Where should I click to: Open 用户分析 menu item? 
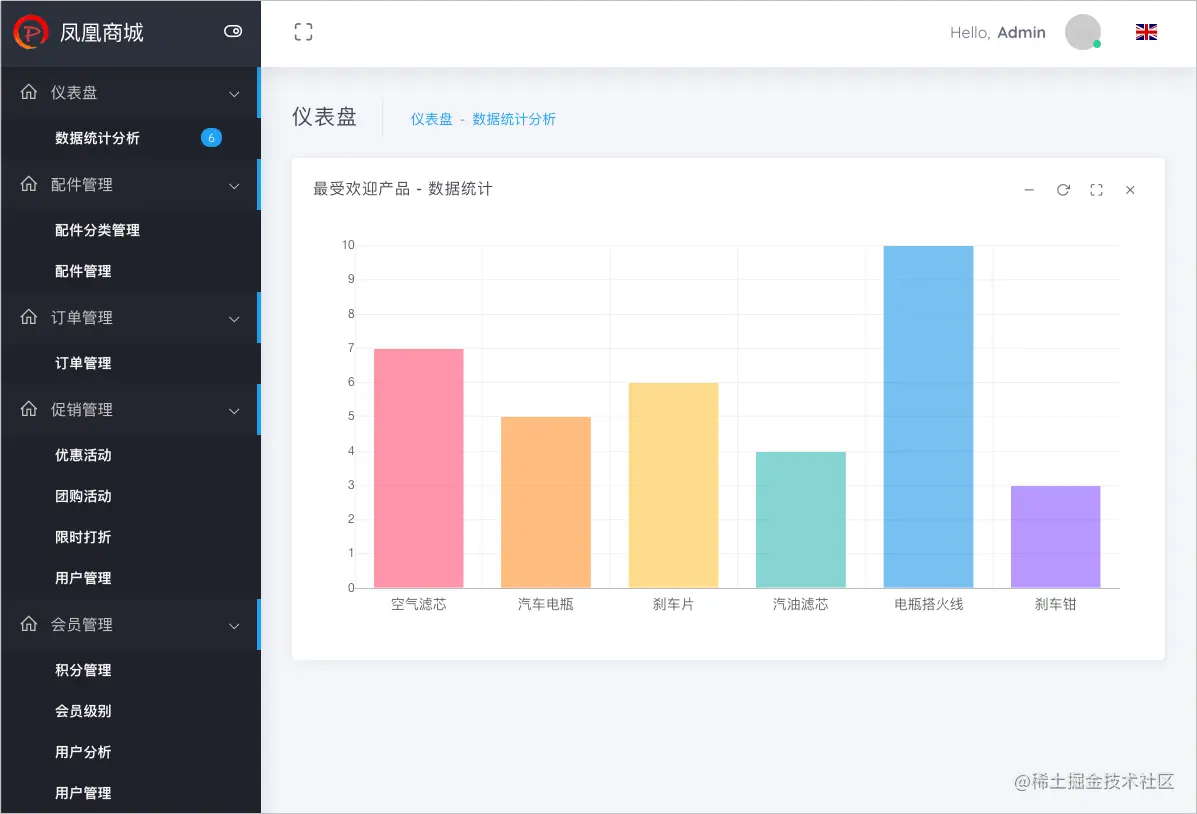pos(83,752)
